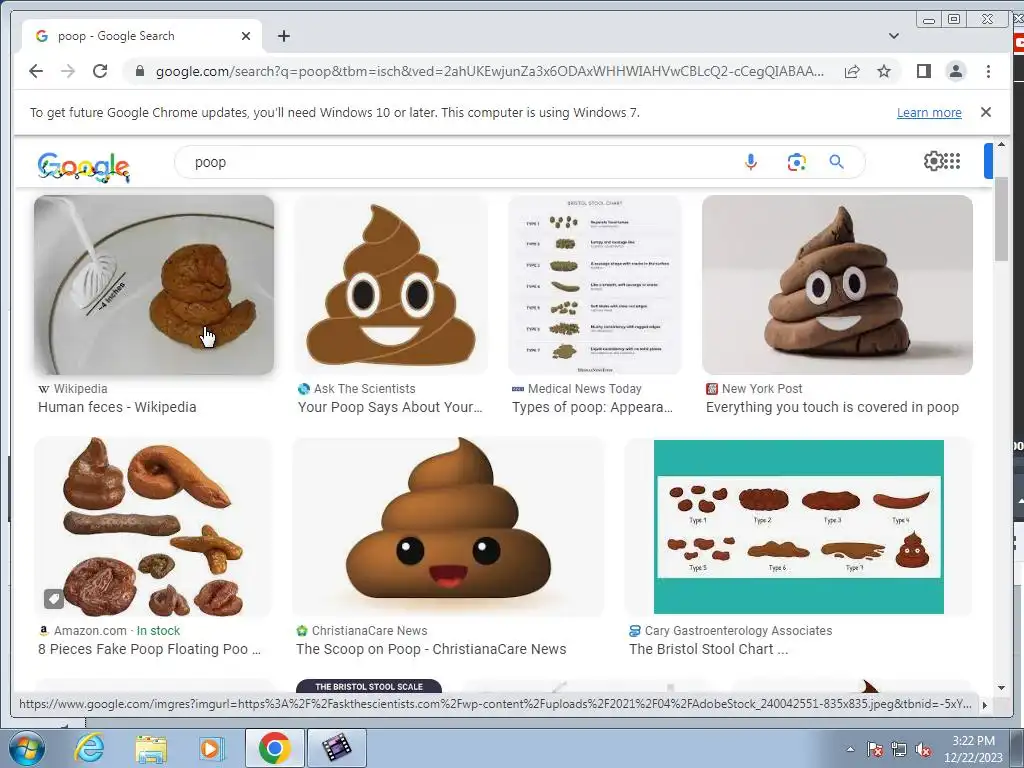Open the Chrome three-dot menu
The image size is (1024, 768).
[x=988, y=71]
